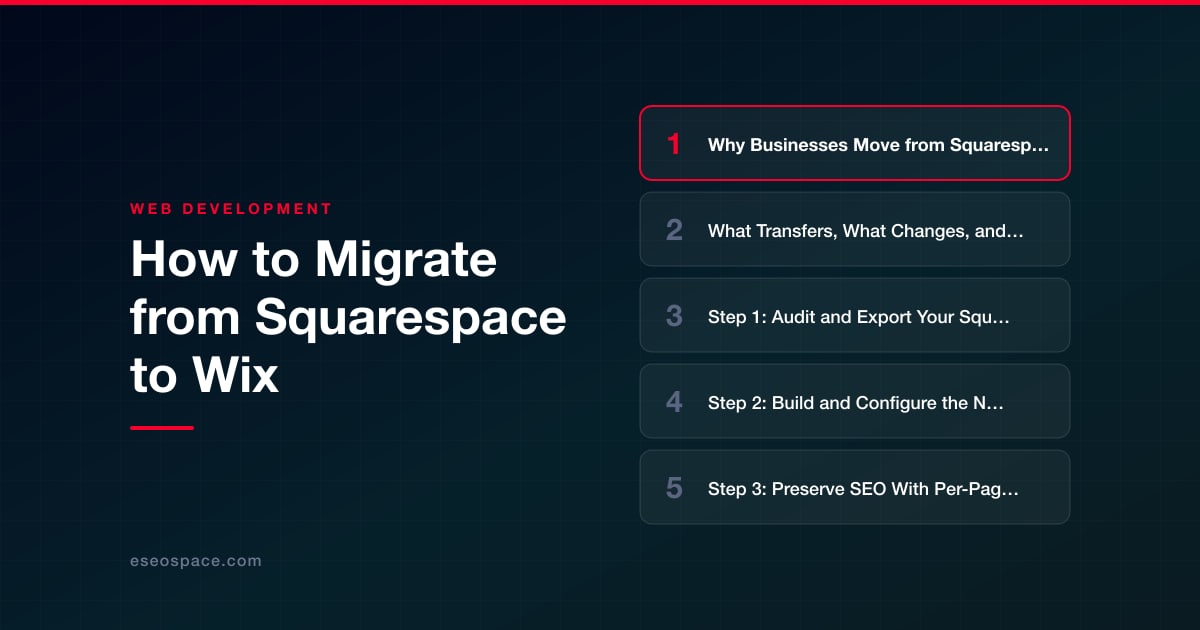Viewport: 1200px width, 630px height.
Task: Select "Step 2: Build and Configure the N…" card
Action: tap(855, 401)
